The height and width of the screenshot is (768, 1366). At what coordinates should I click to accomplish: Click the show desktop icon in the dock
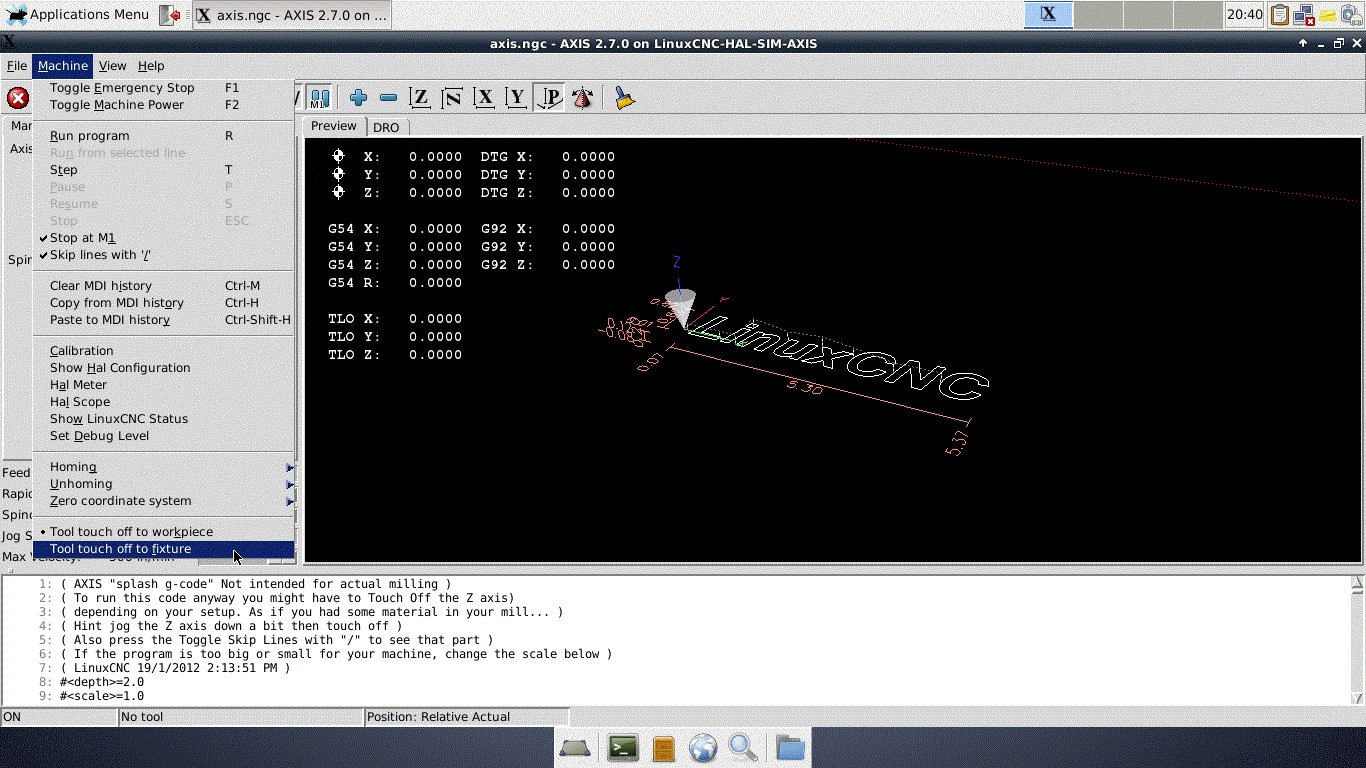click(x=575, y=747)
